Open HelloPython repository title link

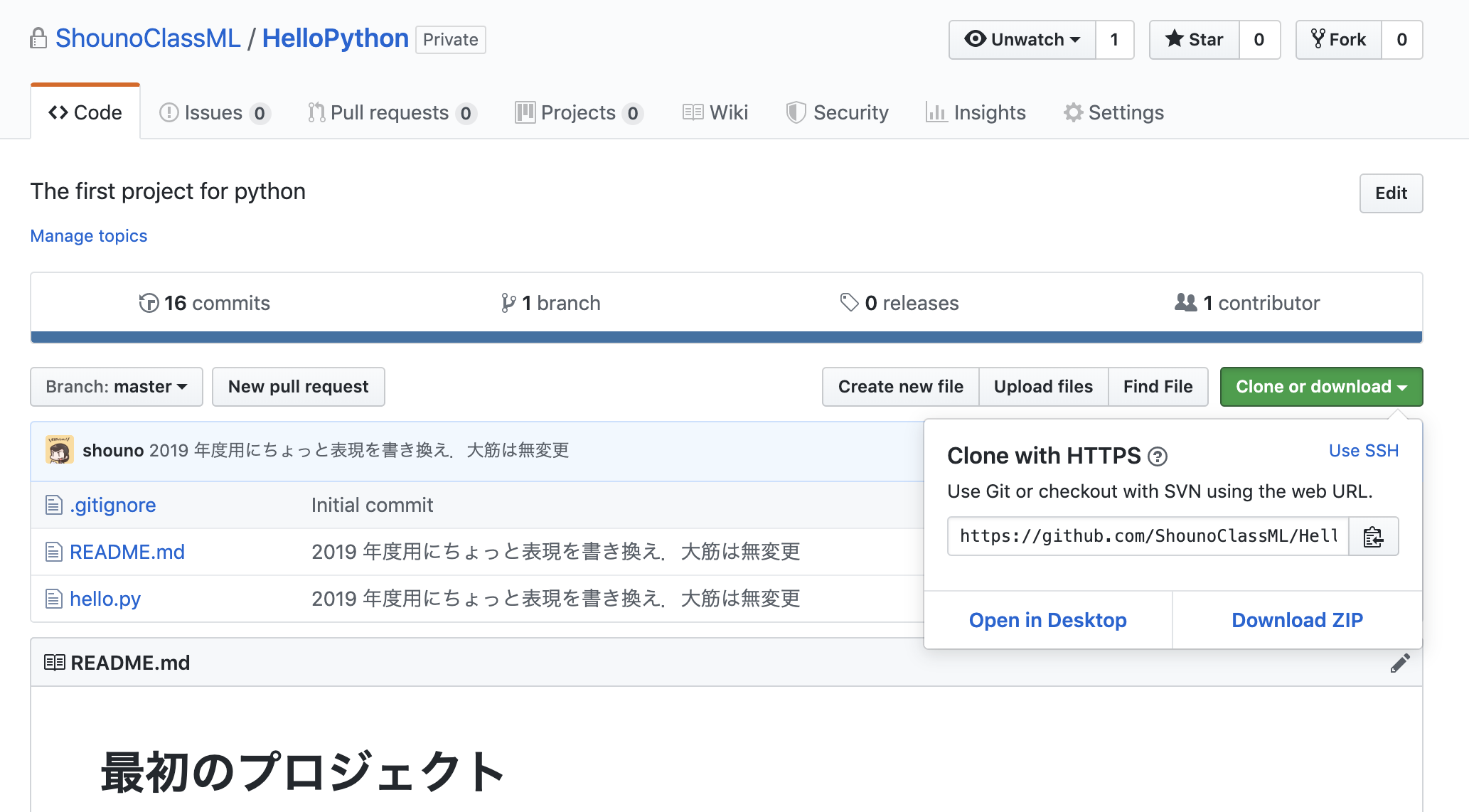(x=336, y=38)
